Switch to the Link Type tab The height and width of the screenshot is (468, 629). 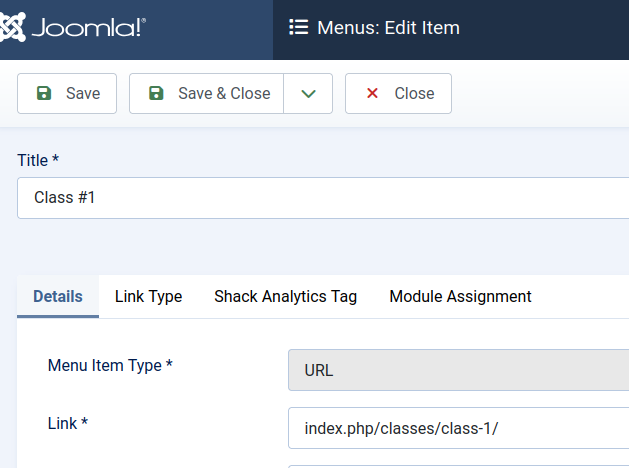[x=148, y=297]
